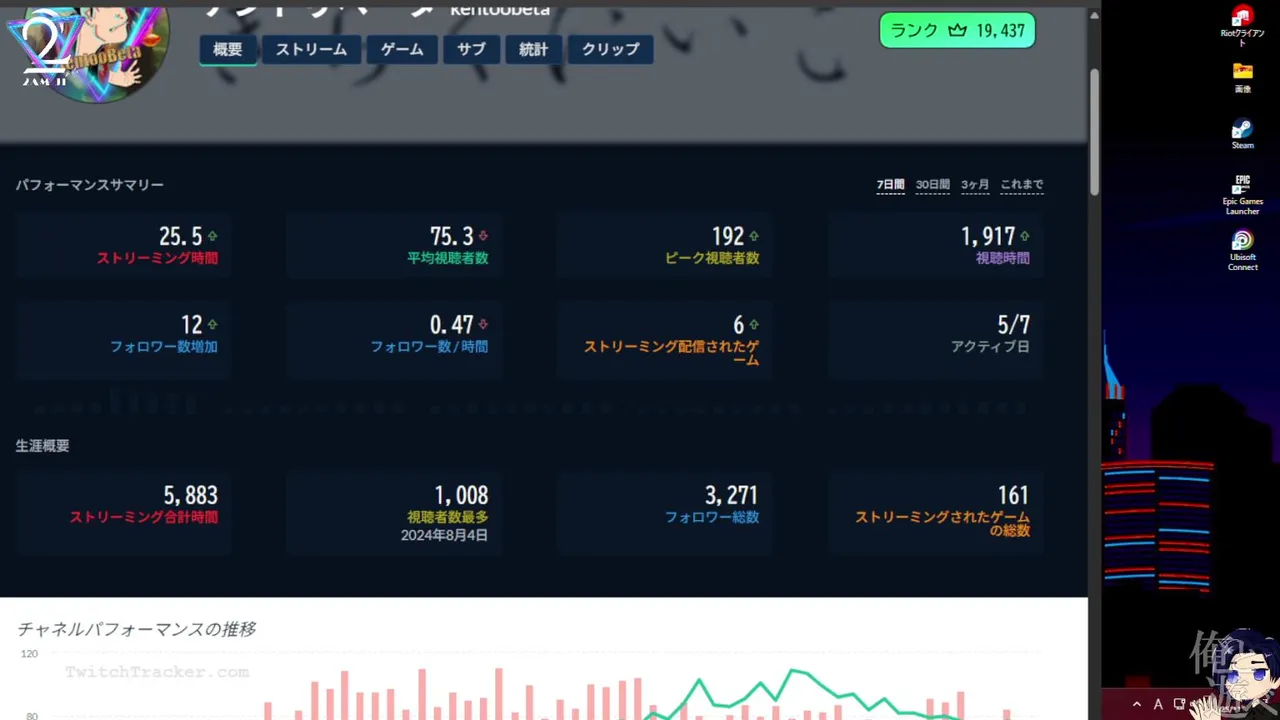
Task: Launch Steam from the desktop icon
Action: [x=1242, y=134]
